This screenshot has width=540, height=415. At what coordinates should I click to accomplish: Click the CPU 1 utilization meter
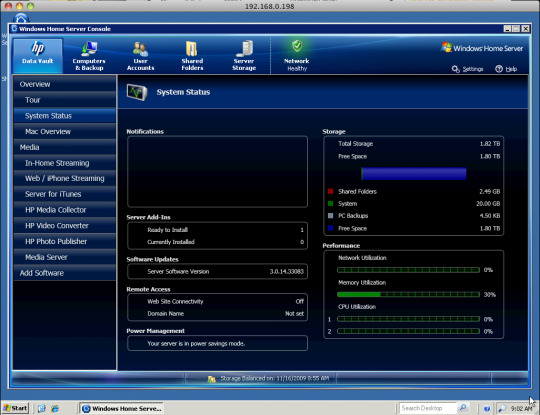pyautogui.click(x=408, y=319)
